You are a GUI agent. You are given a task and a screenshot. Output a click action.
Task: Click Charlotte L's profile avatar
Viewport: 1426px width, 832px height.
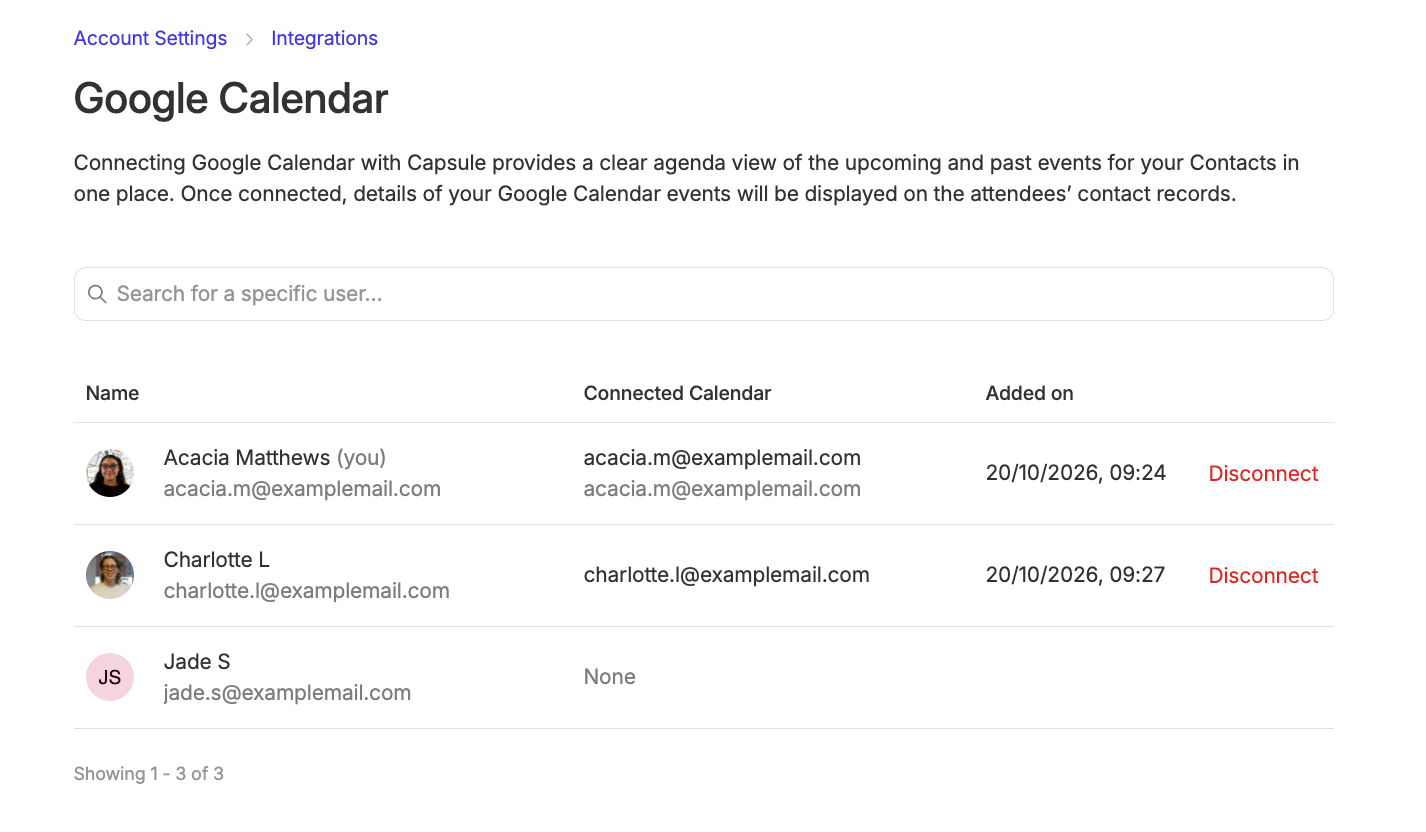[110, 575]
